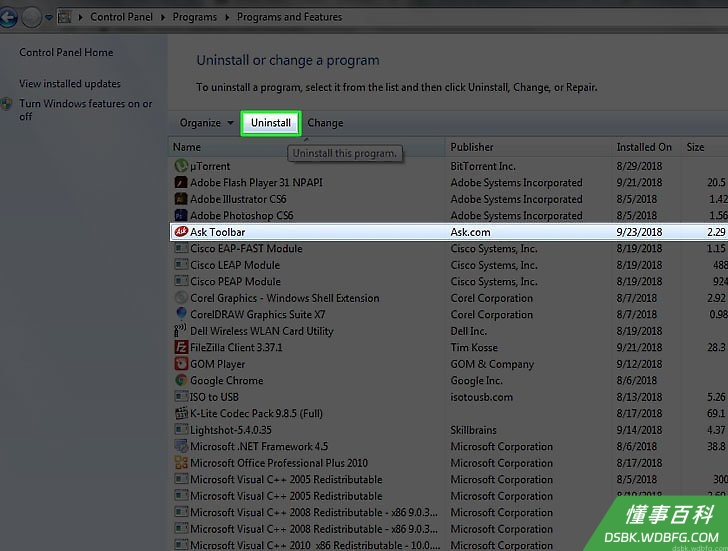The image size is (728, 551).
Task: Click the Google Chrome icon
Action: 181,380
